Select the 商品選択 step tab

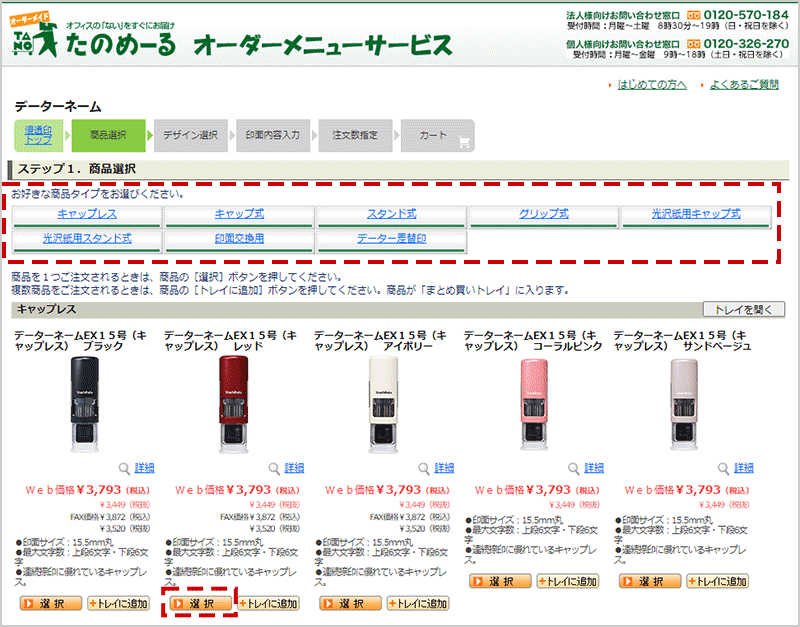click(x=108, y=135)
